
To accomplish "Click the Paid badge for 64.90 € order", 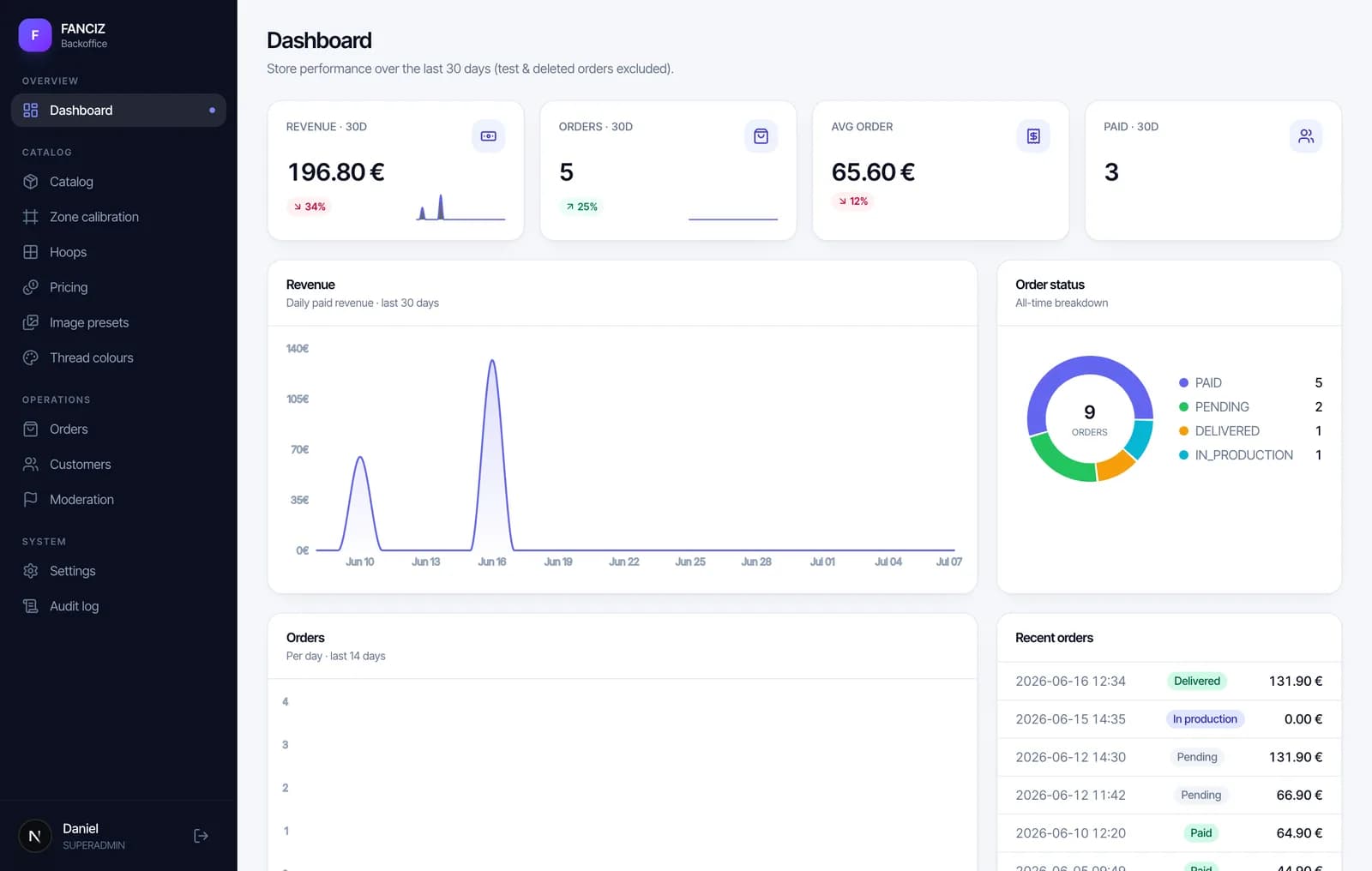I will (1201, 832).
